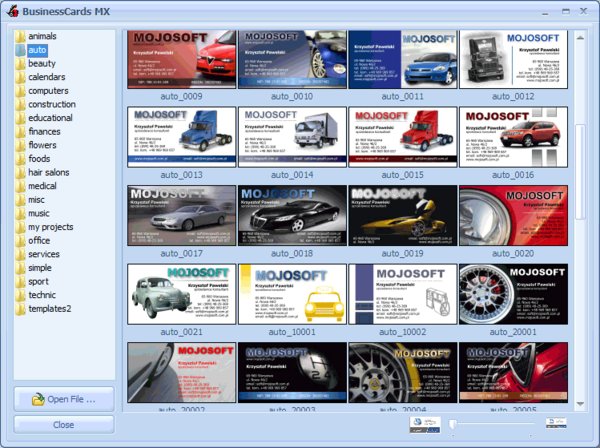Open the animals folder
The height and width of the screenshot is (448, 600).
tap(42, 36)
